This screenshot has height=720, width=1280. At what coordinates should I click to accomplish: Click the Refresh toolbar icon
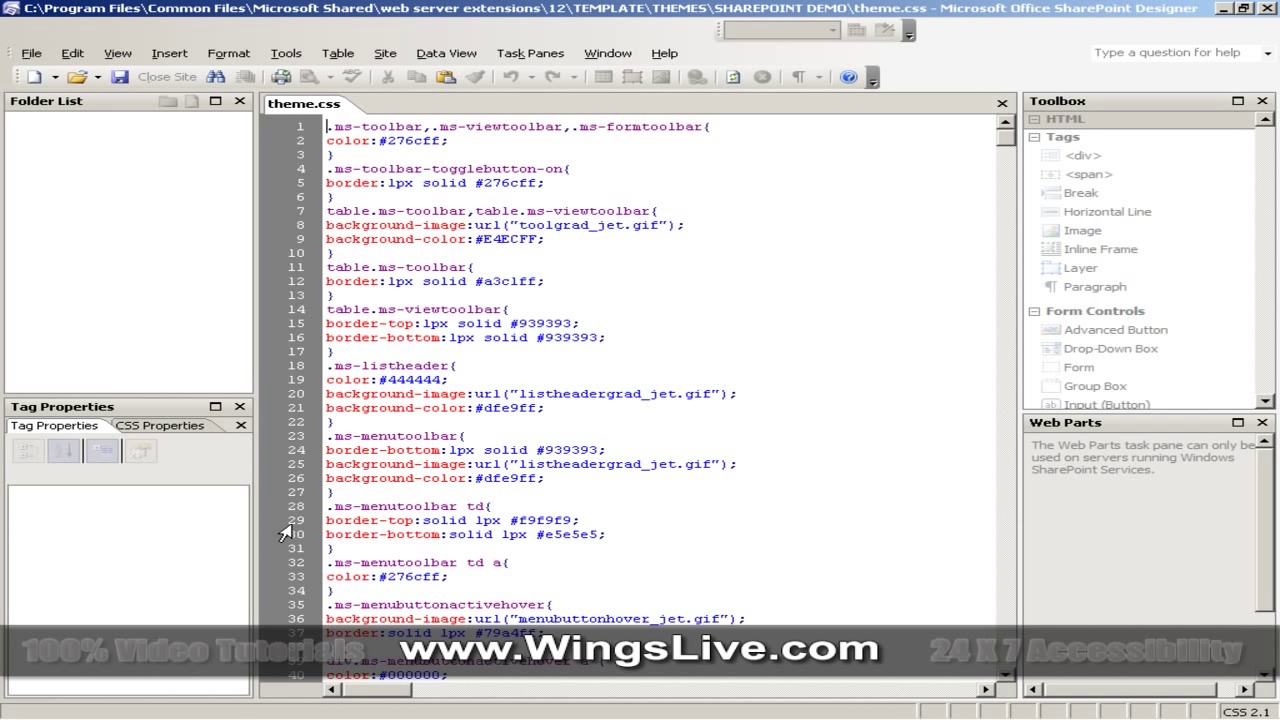coord(733,77)
